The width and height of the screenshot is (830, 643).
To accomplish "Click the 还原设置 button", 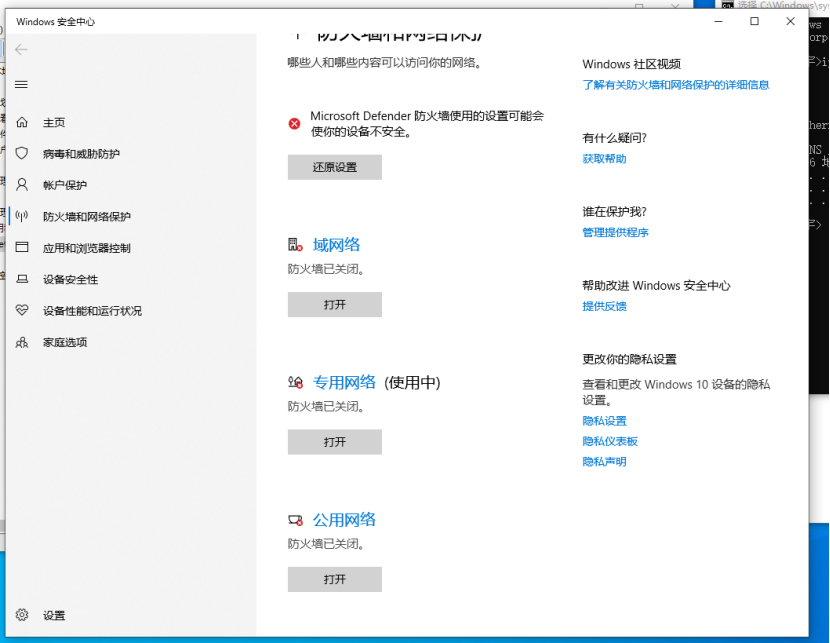I will click(x=335, y=167).
